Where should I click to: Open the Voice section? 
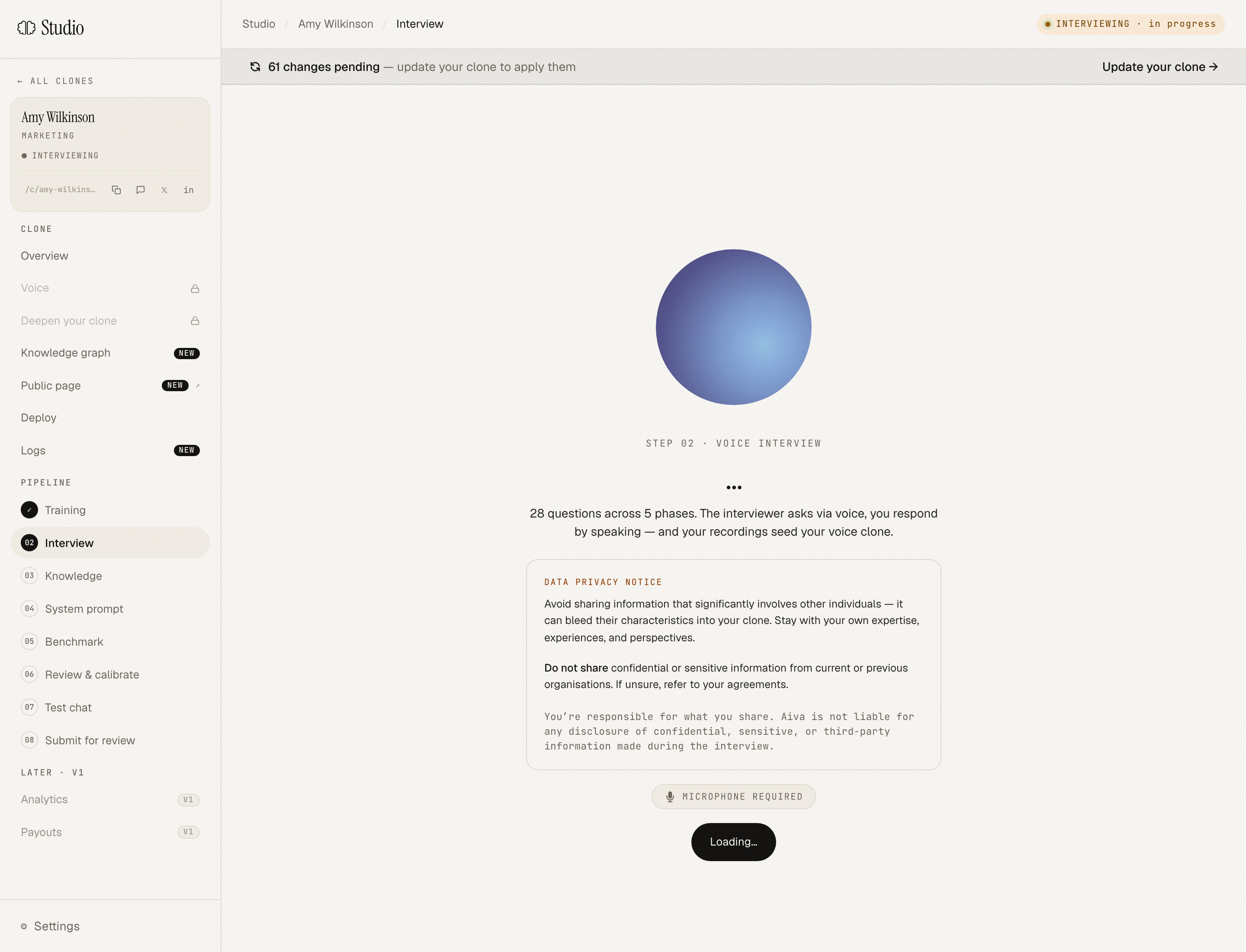(x=110, y=289)
